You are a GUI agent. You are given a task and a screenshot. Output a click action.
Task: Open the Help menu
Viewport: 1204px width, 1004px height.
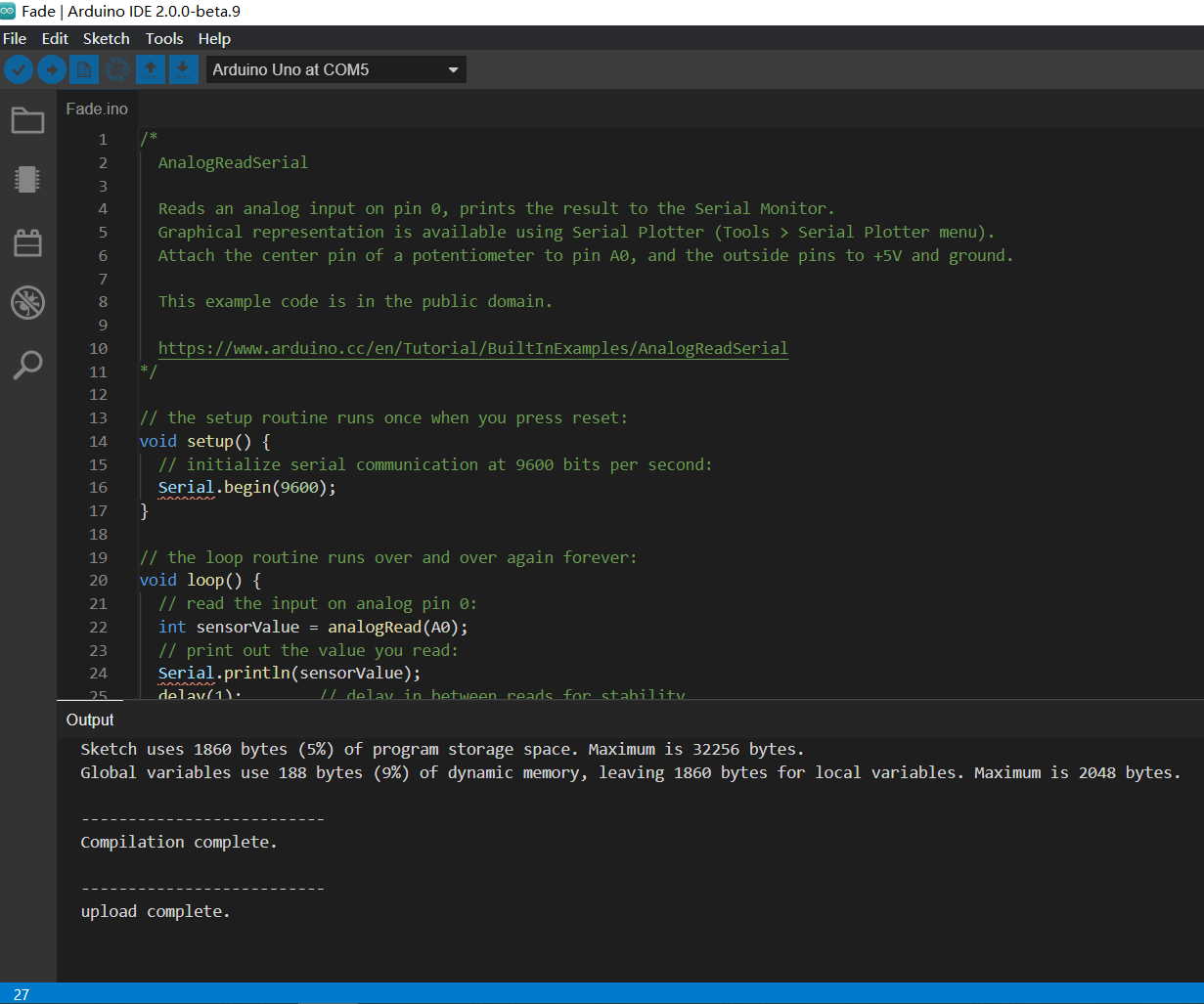coord(214,38)
